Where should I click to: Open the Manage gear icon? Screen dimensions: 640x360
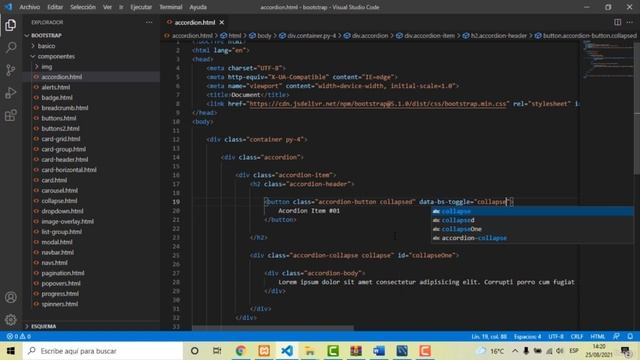[x=11, y=320]
